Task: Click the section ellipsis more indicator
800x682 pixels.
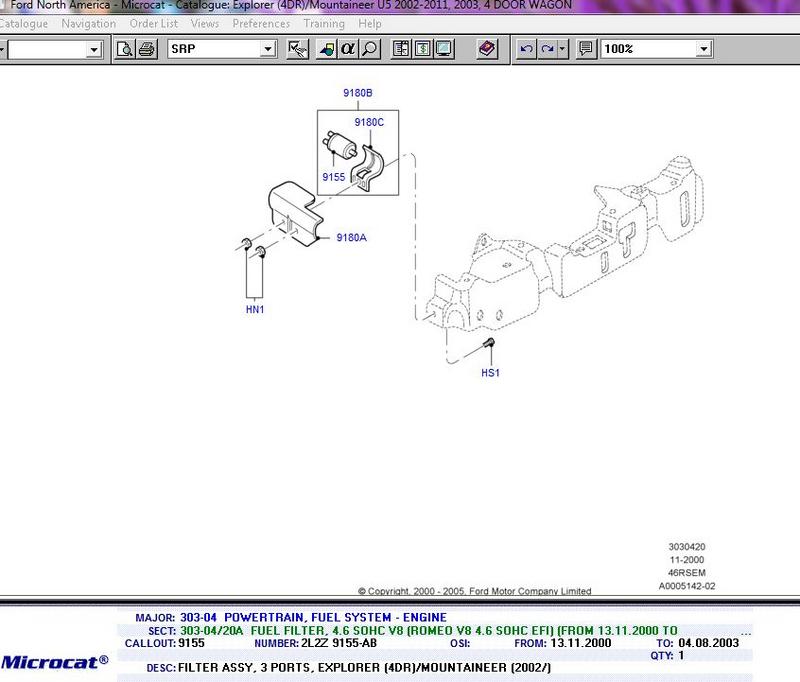Action: point(746,633)
